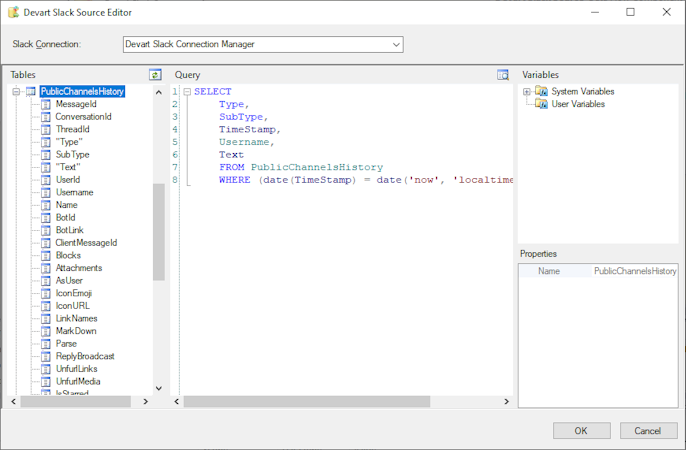Click the UserId column icon
The height and width of the screenshot is (450, 686).
click(x=46, y=180)
